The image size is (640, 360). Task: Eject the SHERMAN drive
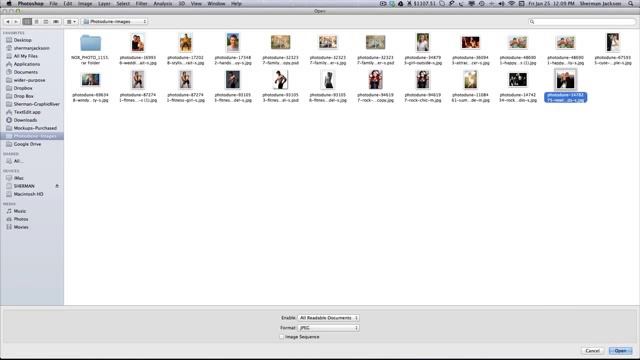pyautogui.click(x=57, y=186)
